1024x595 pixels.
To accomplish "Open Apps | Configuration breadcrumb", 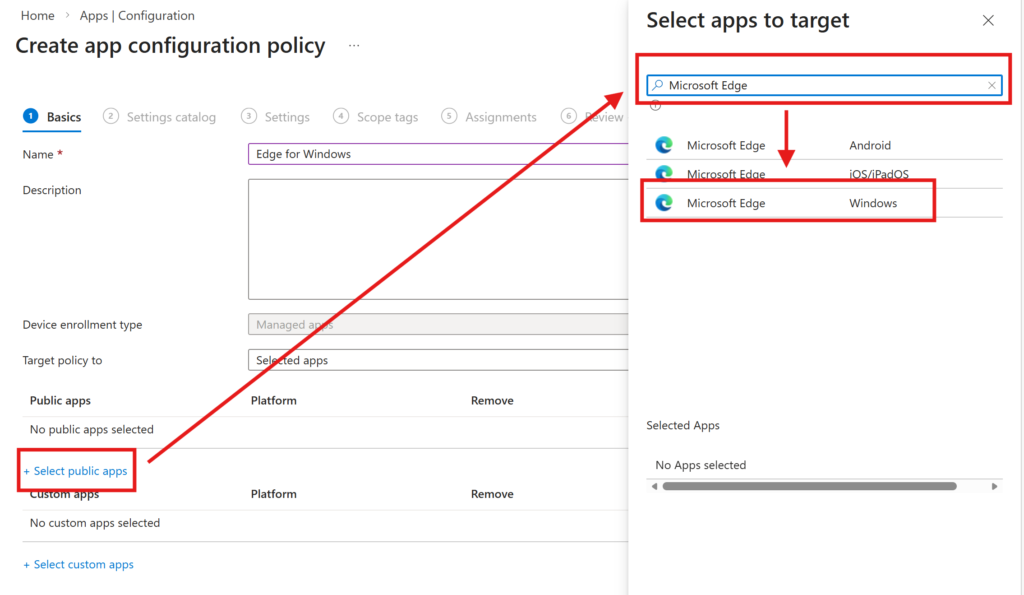I will (137, 16).
